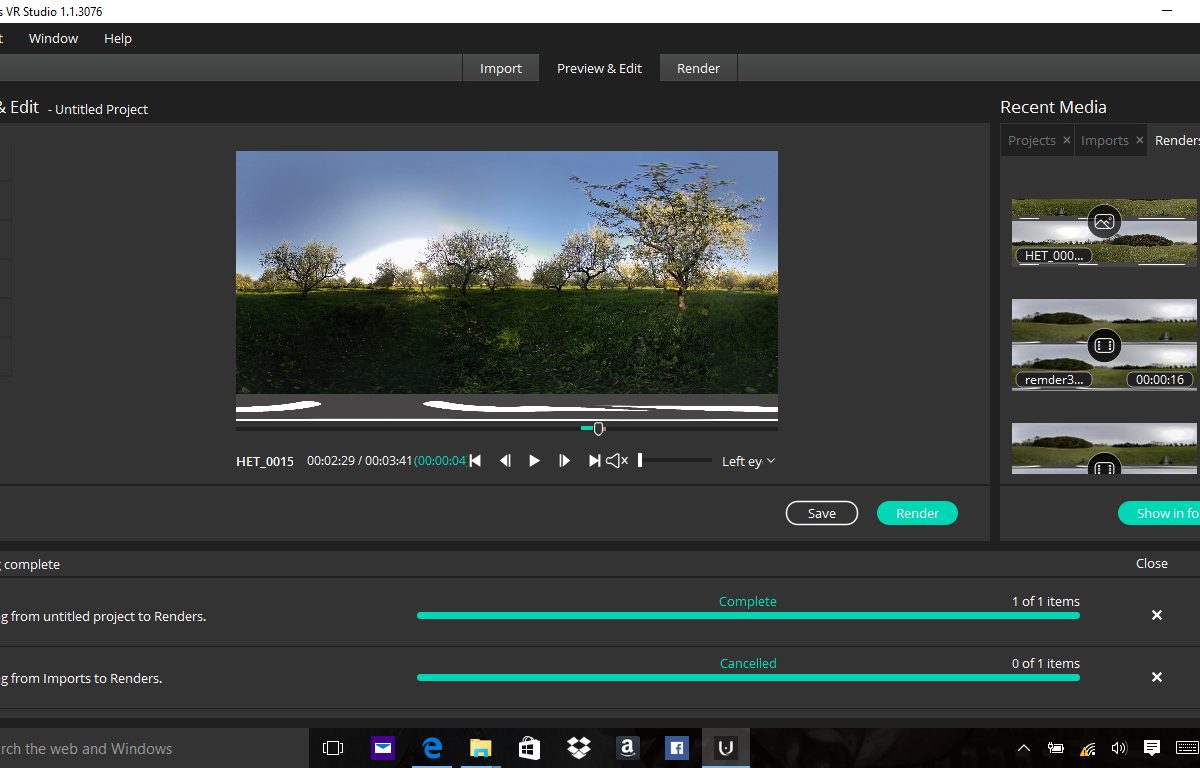This screenshot has height=768, width=1200.
Task: Switch to the Import tab
Action: click(500, 68)
